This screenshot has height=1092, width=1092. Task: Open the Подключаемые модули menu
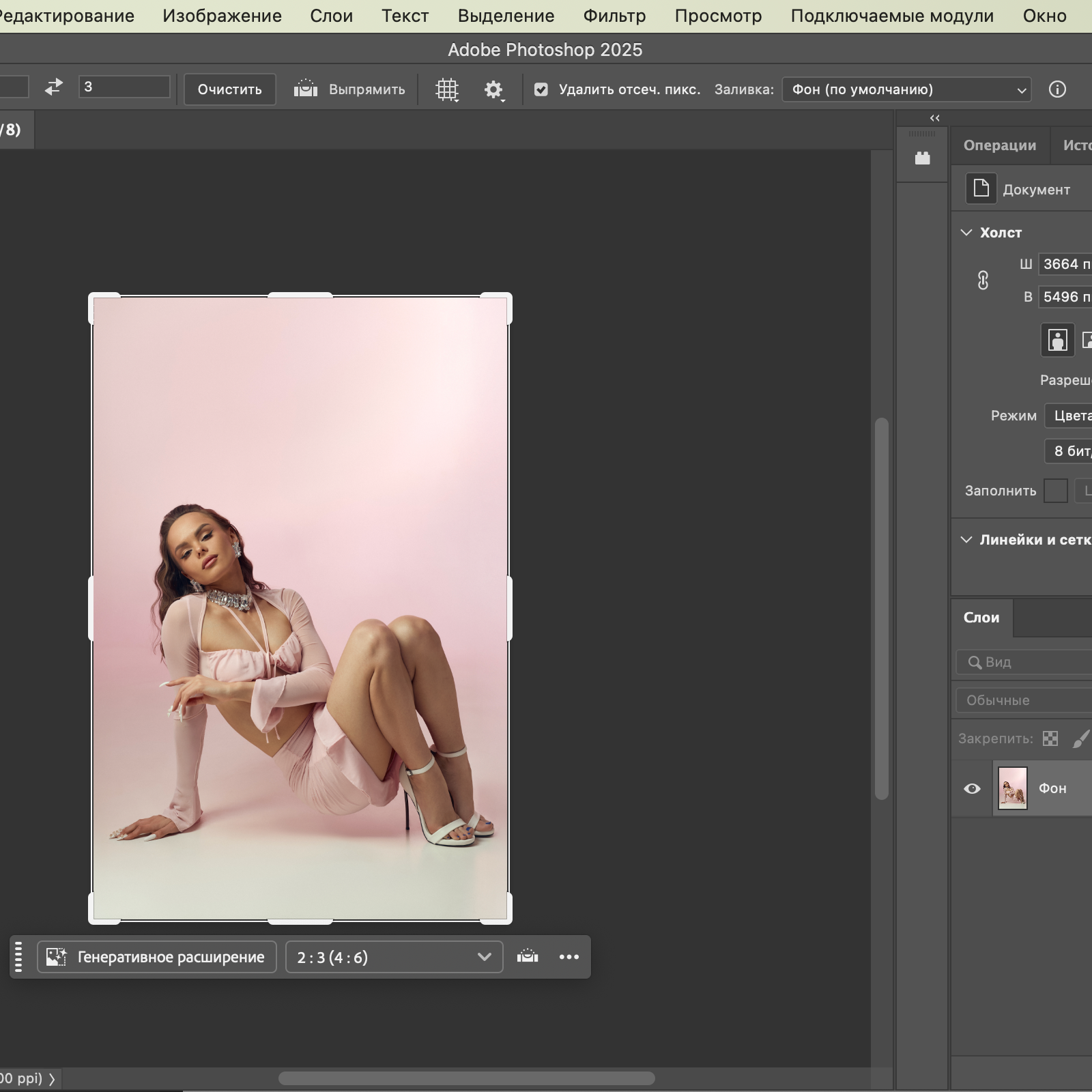click(892, 16)
